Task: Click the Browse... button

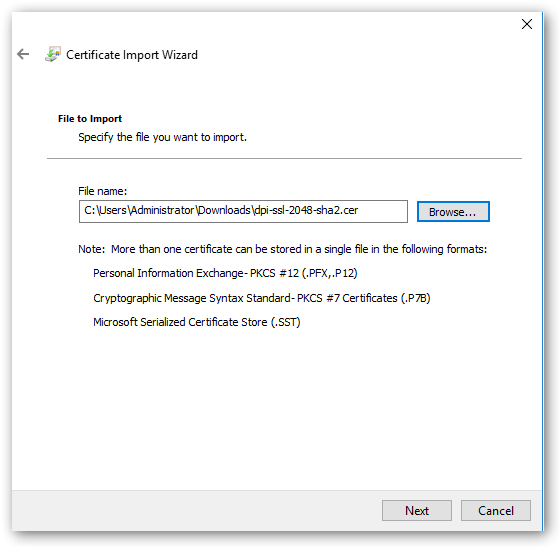Action: coord(453,212)
